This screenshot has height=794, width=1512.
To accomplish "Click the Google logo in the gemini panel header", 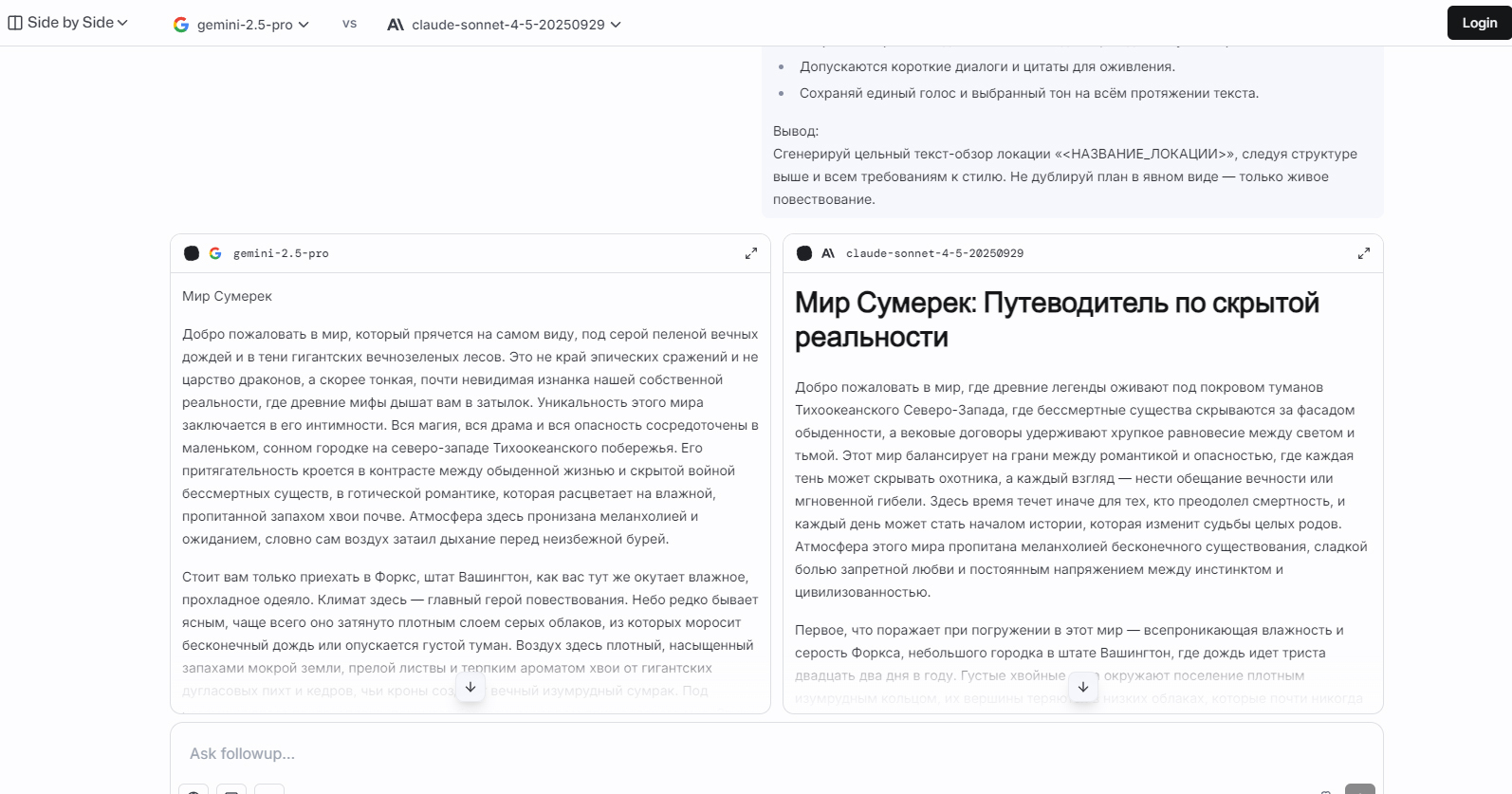I will coord(215,253).
